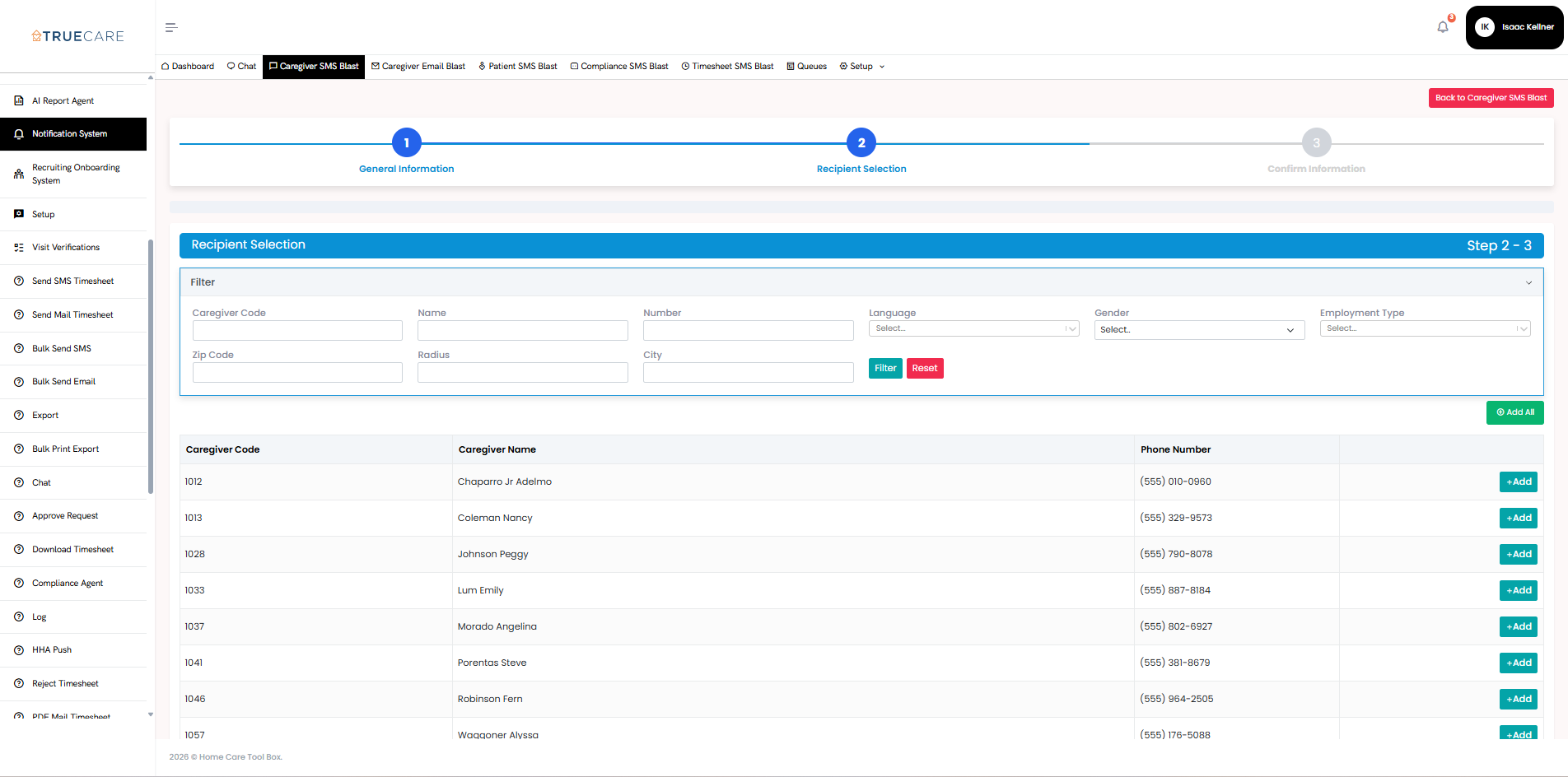1568x777 pixels.
Task: Open the Dashboard tab
Action: click(x=188, y=66)
